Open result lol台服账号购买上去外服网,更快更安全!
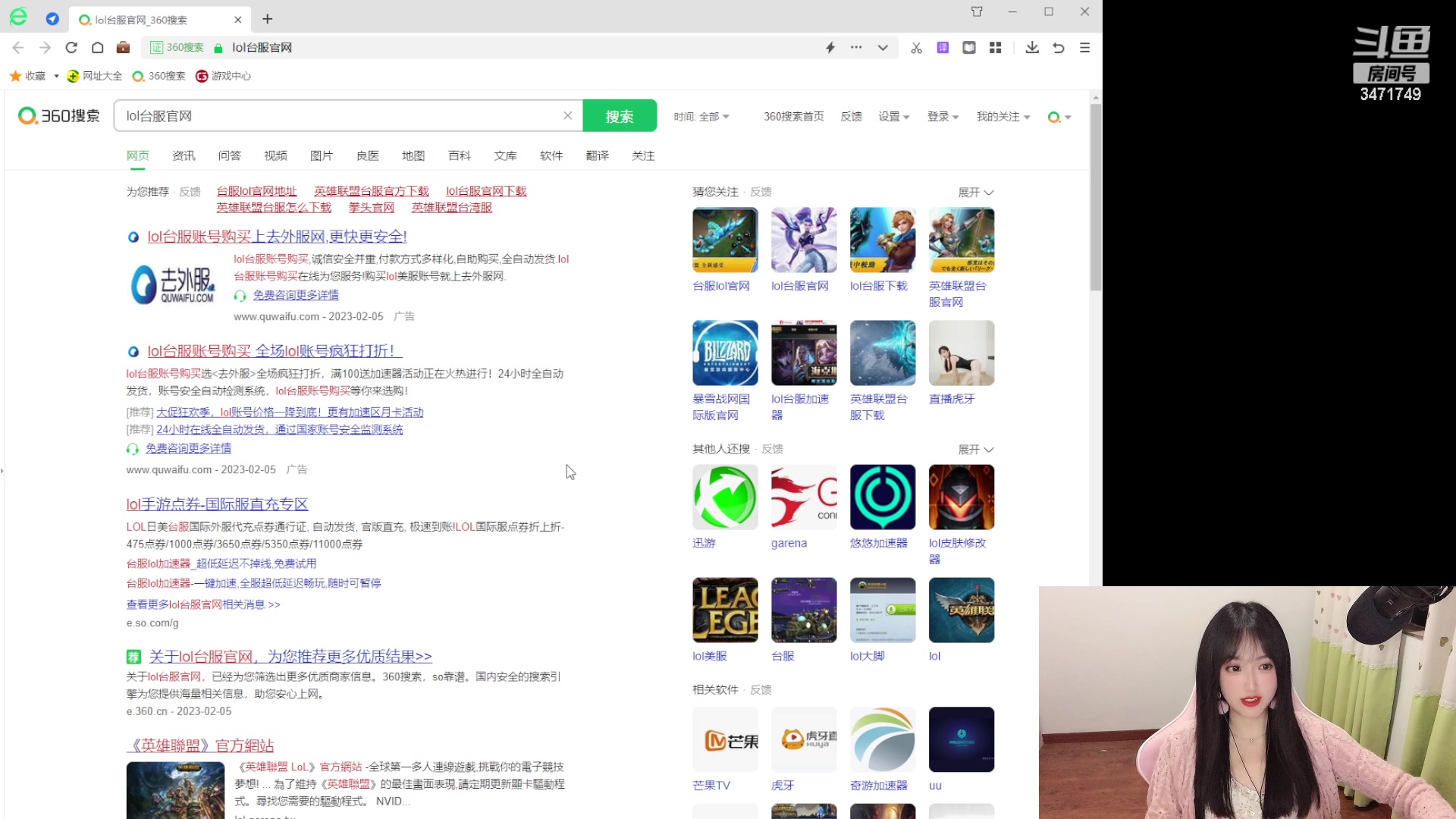 pyautogui.click(x=277, y=237)
